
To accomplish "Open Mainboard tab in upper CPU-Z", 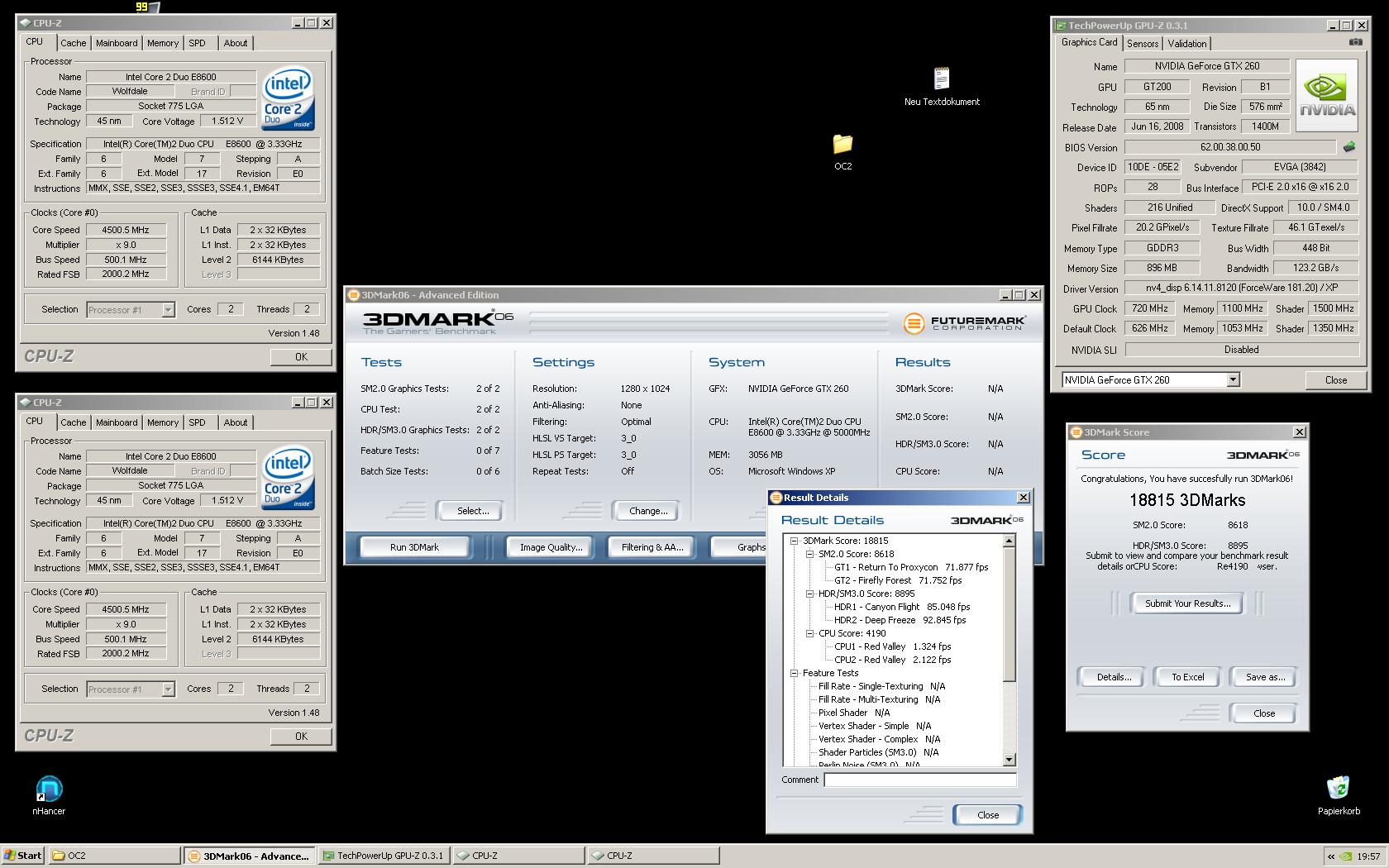I will 117,43.
